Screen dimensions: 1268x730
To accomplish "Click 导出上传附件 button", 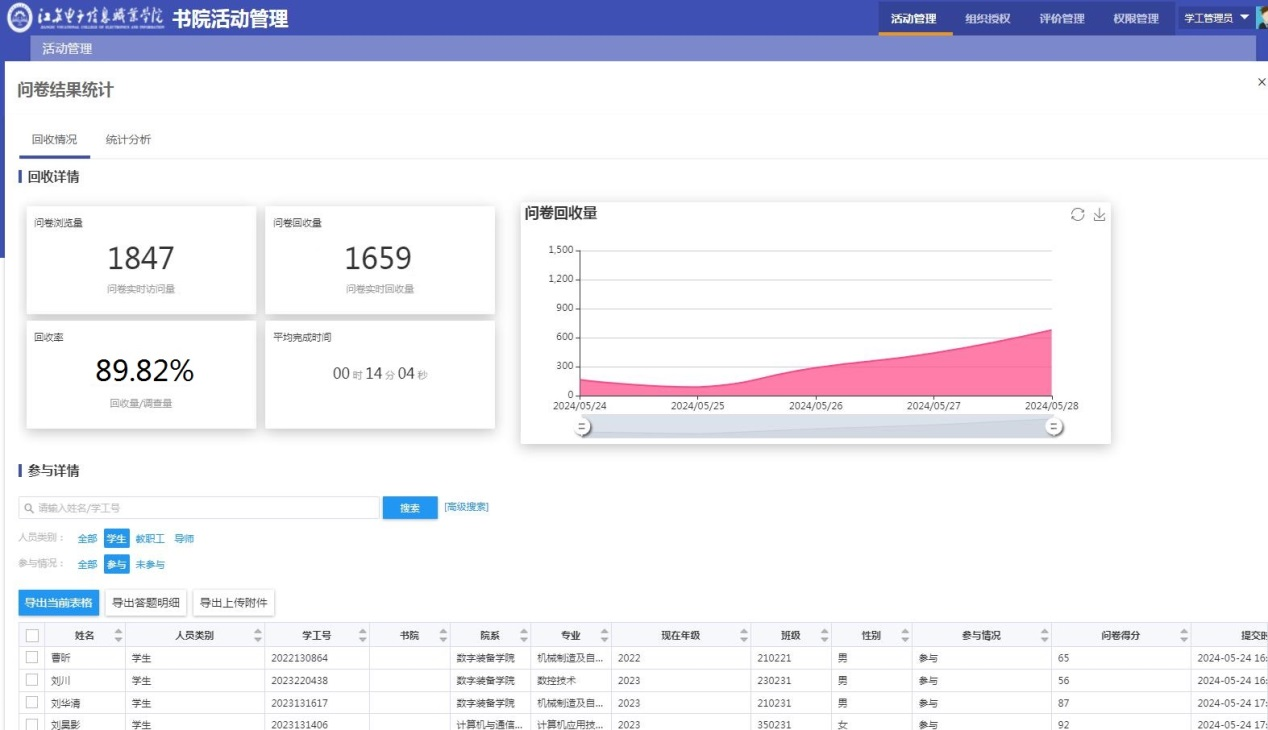I will click(233, 602).
